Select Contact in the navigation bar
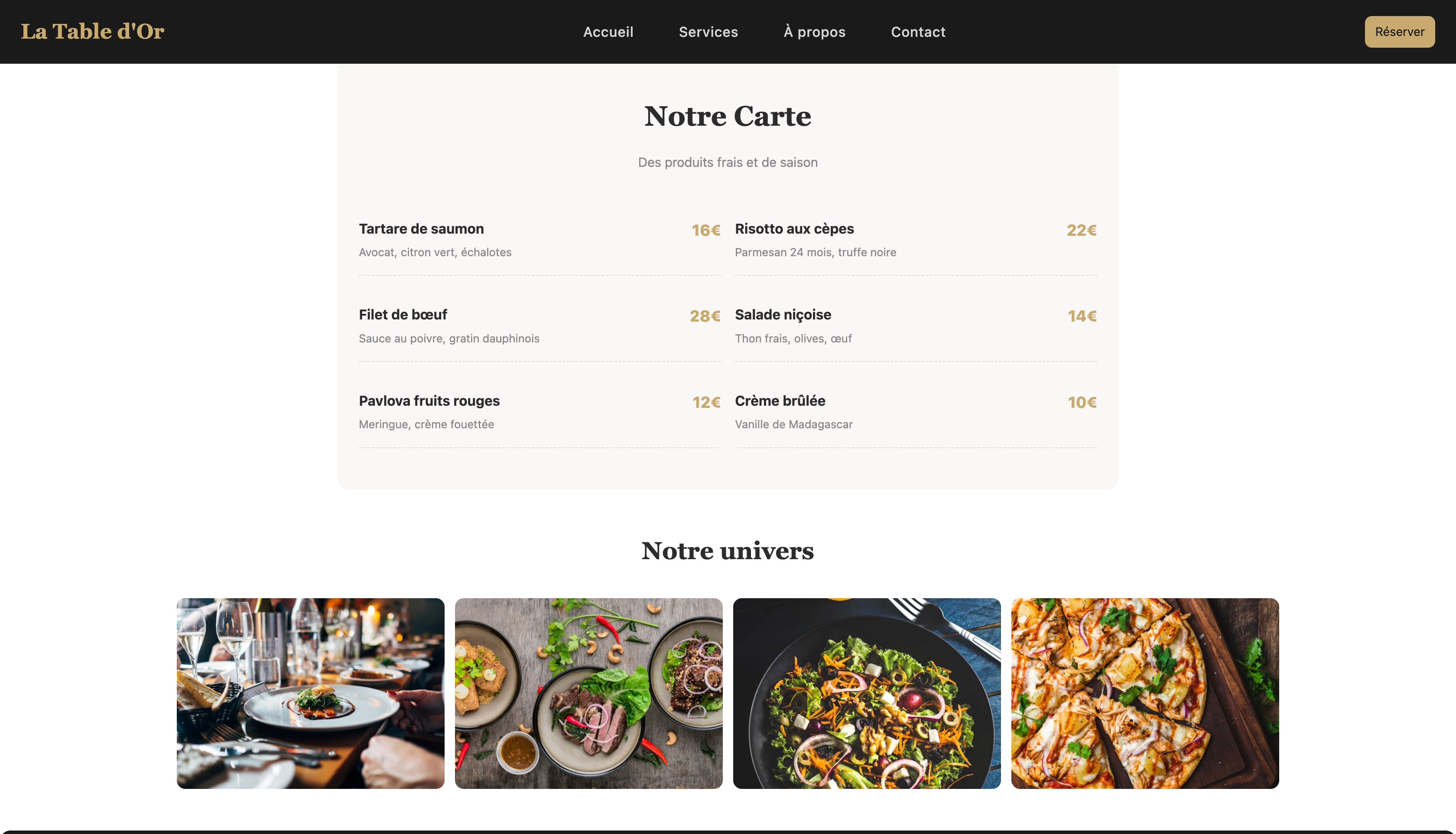Screen dimensions: 1456x834 (x=918, y=32)
